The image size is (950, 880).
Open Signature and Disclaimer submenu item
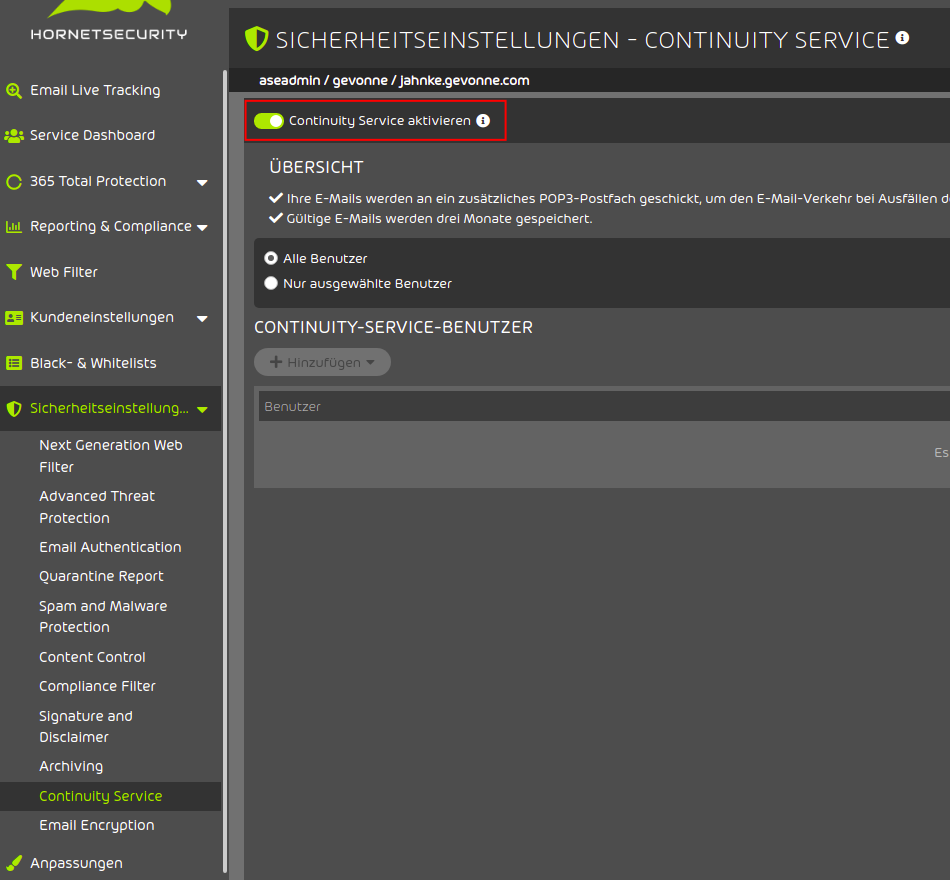coord(85,727)
